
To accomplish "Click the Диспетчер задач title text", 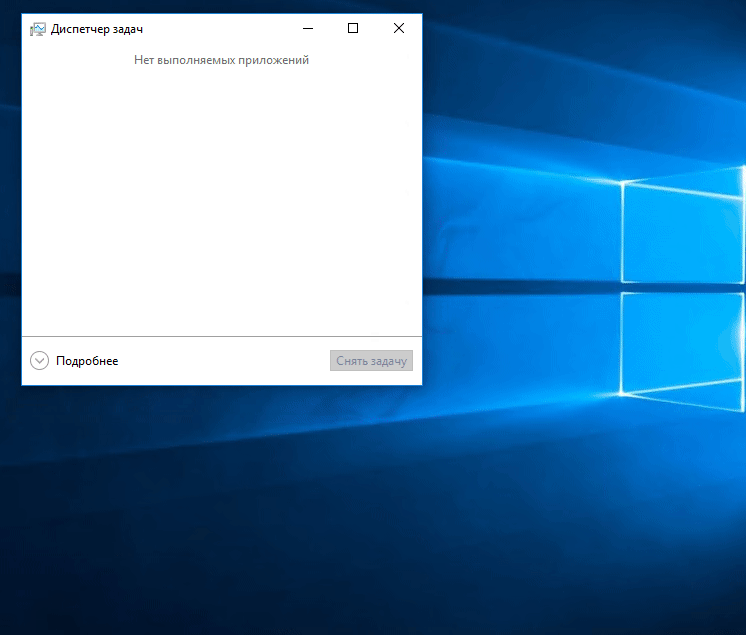I will click(x=97, y=29).
